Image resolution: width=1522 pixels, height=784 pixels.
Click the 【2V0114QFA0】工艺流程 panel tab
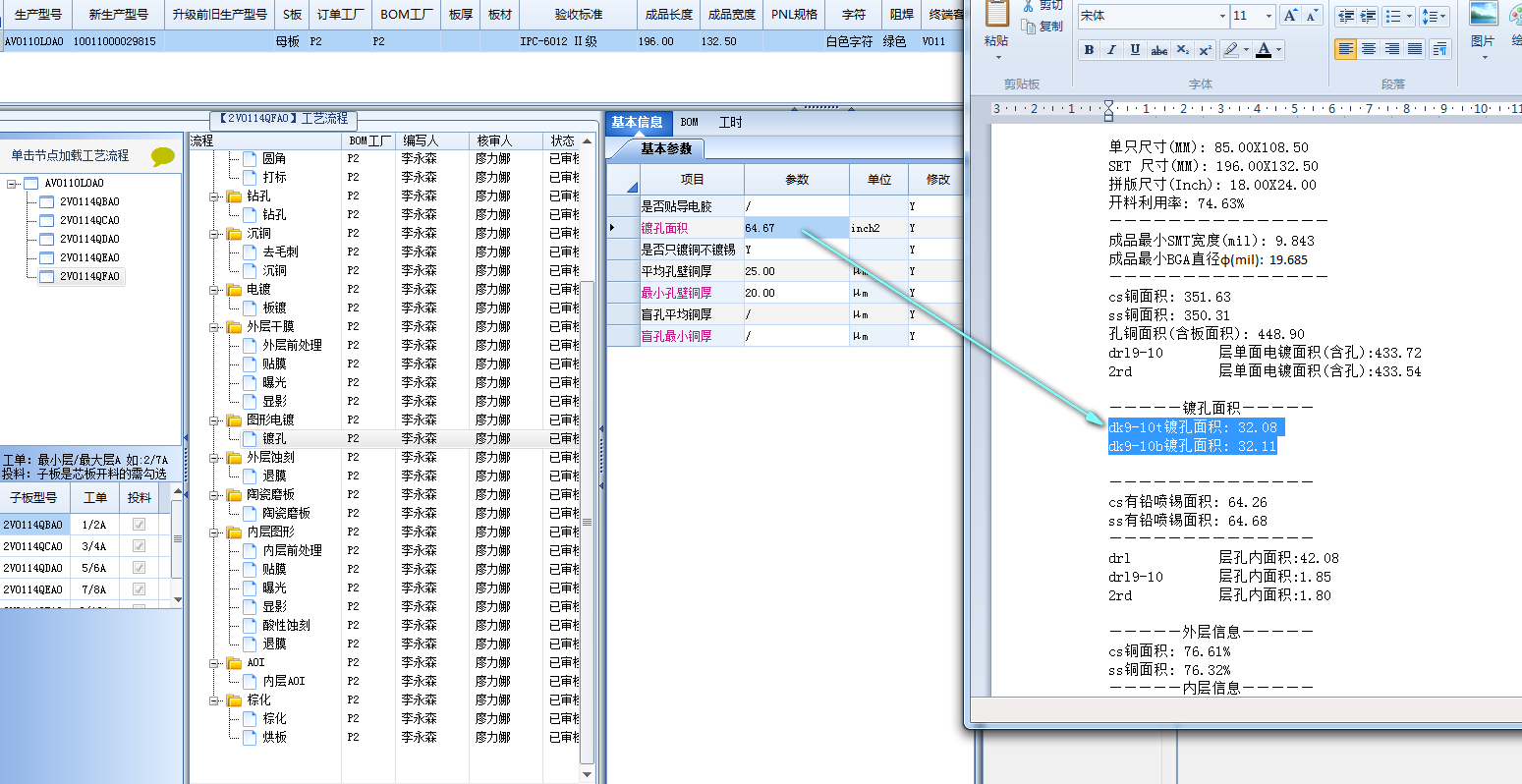[285, 119]
